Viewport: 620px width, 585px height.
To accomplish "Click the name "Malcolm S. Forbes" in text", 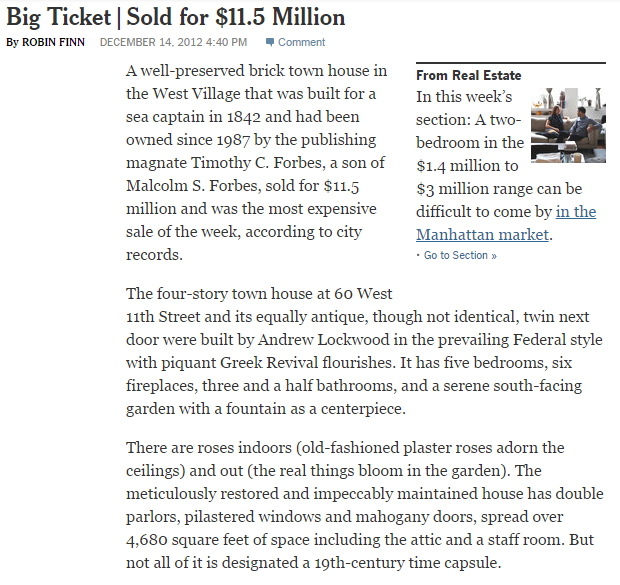I will tap(194, 186).
